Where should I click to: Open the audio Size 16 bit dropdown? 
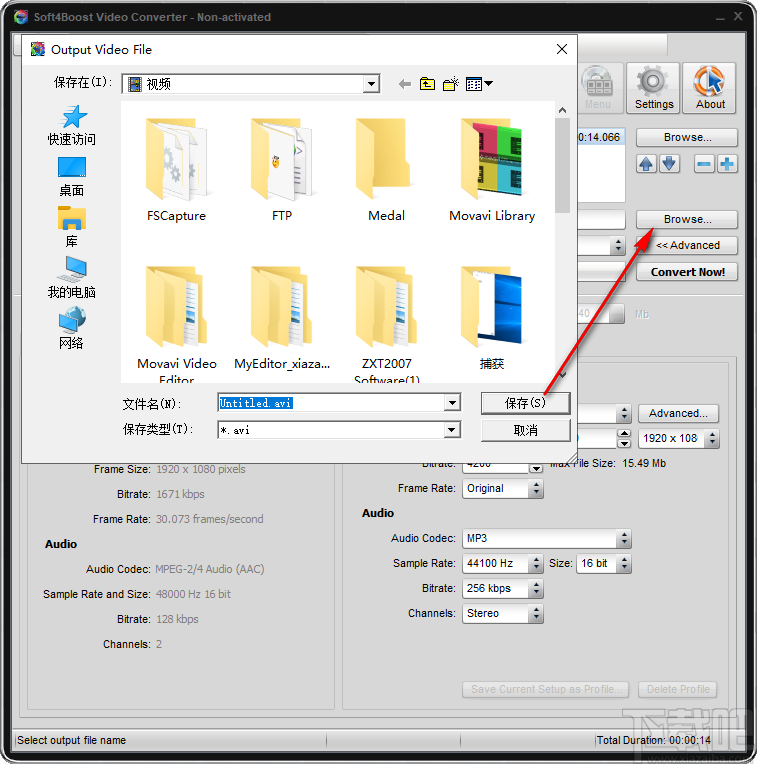[x=624, y=563]
